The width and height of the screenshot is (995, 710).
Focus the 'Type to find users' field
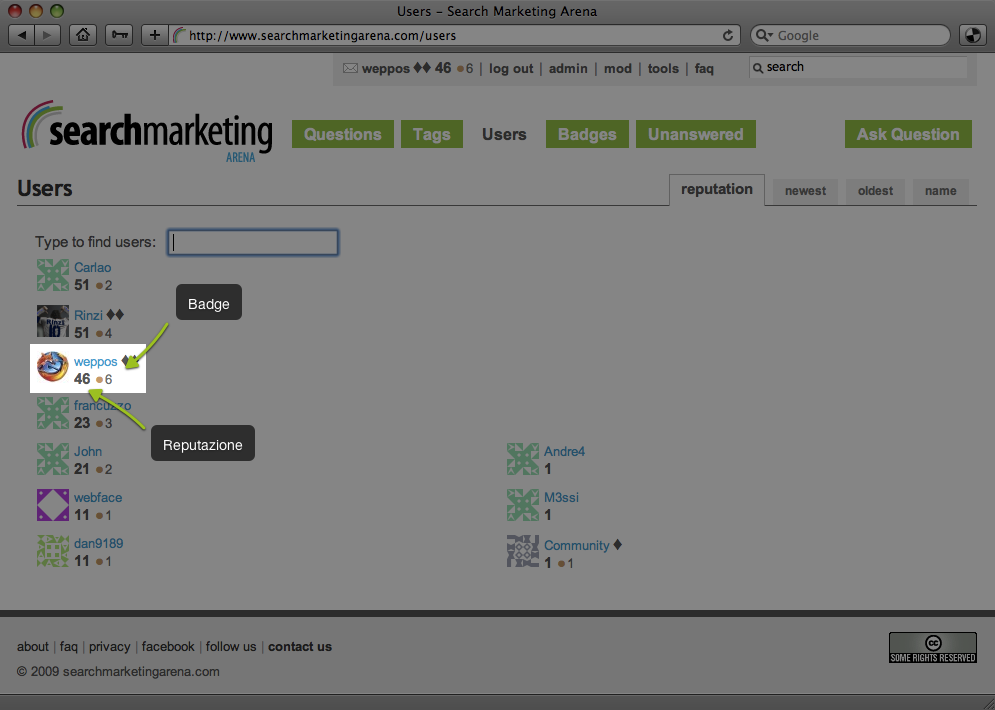click(253, 242)
